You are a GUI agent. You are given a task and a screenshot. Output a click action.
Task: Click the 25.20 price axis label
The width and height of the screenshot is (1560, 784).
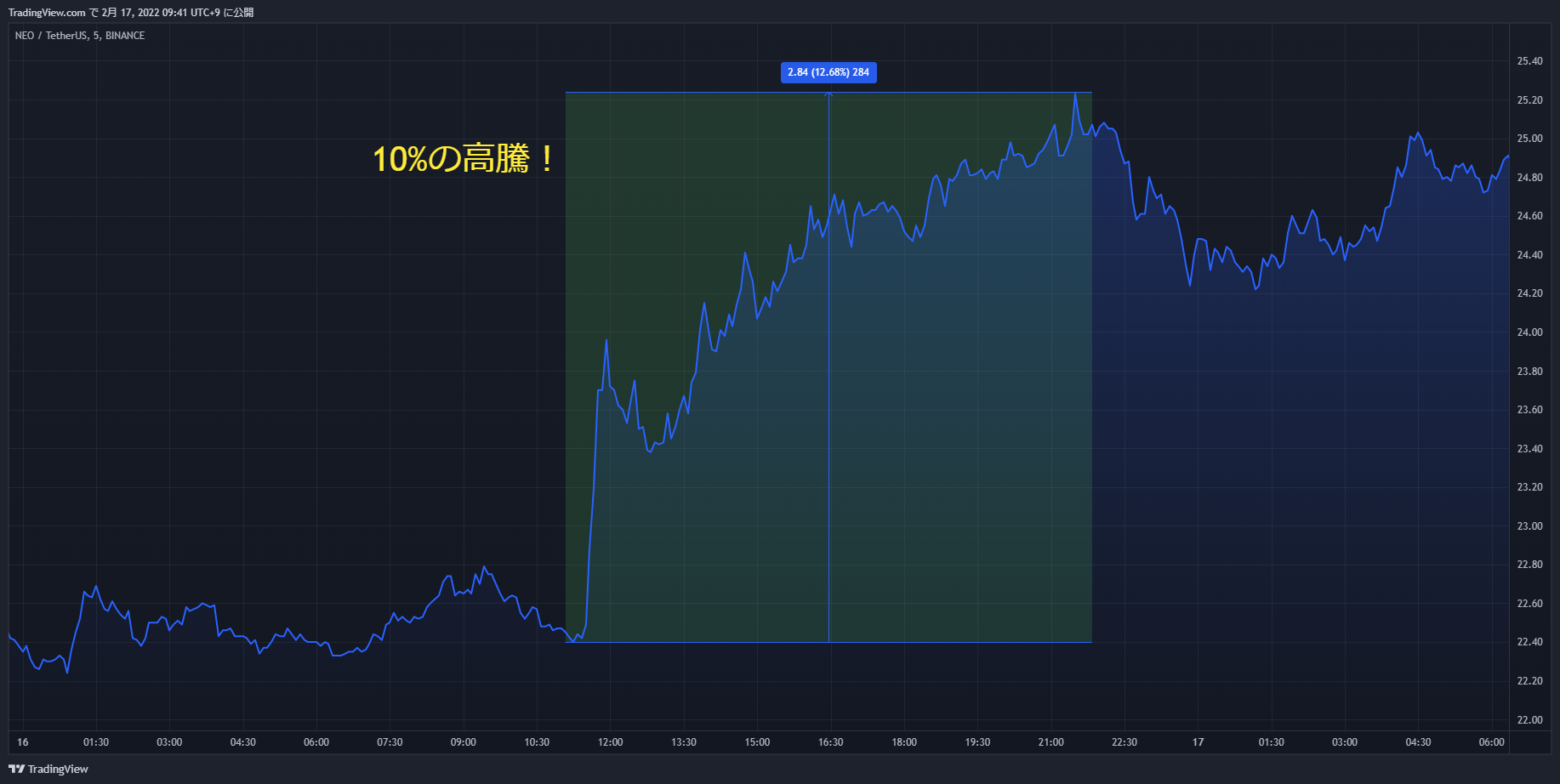click(x=1529, y=100)
